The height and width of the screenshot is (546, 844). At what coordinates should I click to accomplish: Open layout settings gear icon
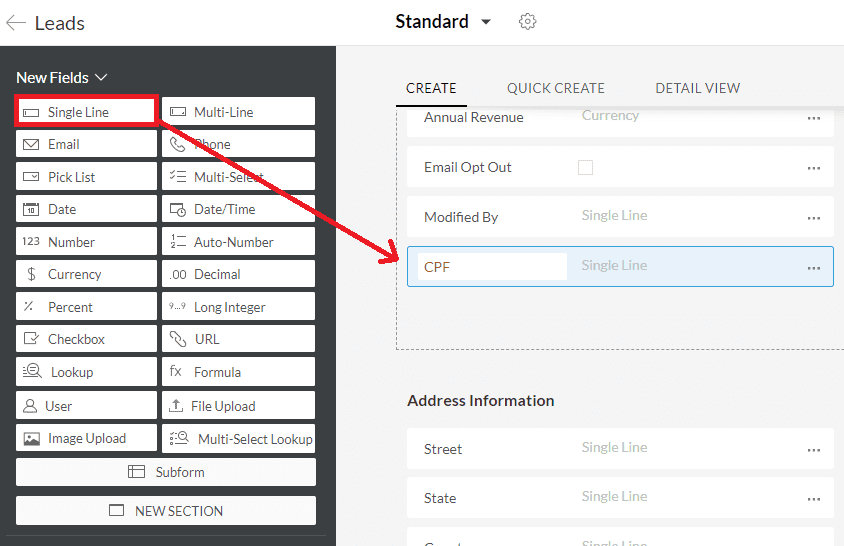527,22
